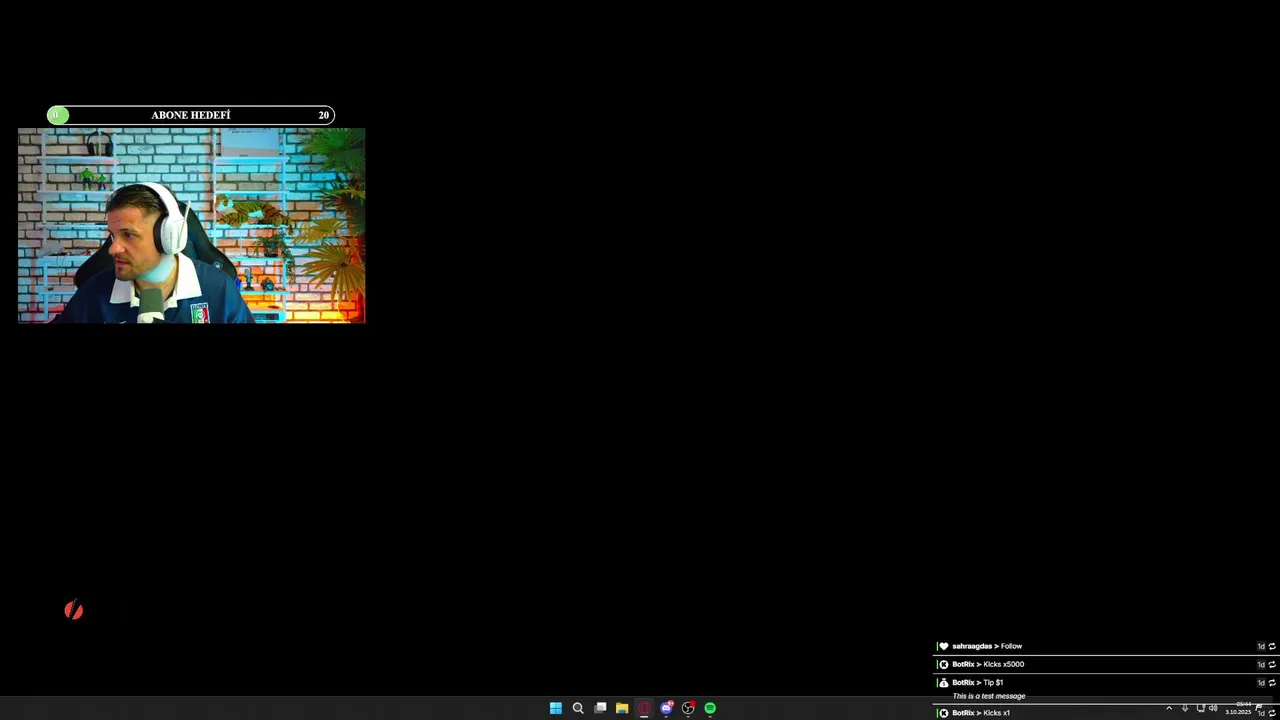Select 'sahraagdas > Follow' event text
The height and width of the screenshot is (720, 1280).
pyautogui.click(x=987, y=647)
